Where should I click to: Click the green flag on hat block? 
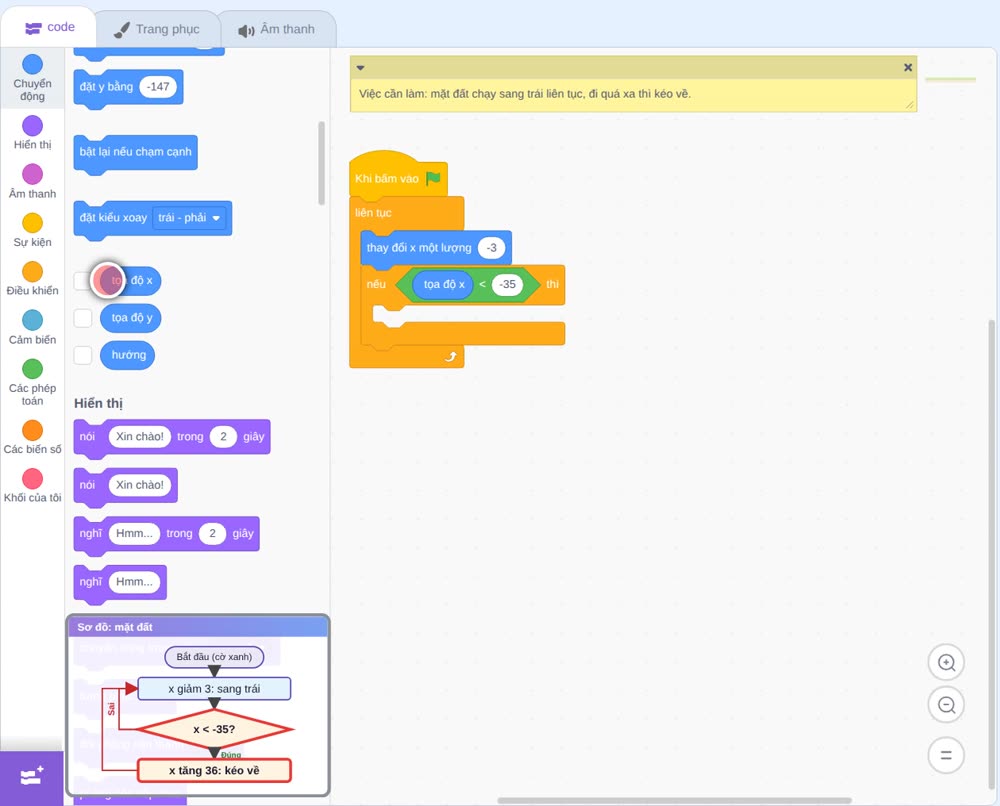pyautogui.click(x=434, y=178)
